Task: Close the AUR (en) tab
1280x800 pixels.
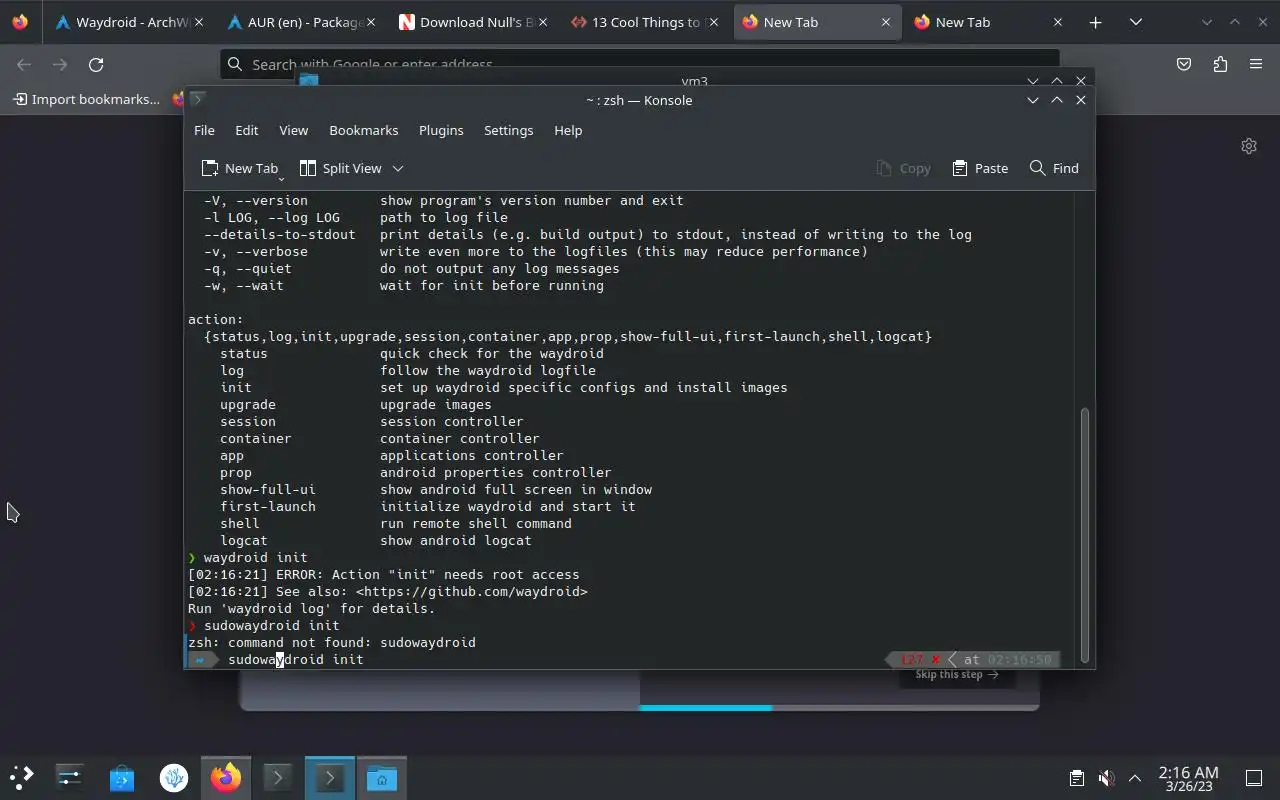Action: click(371, 22)
